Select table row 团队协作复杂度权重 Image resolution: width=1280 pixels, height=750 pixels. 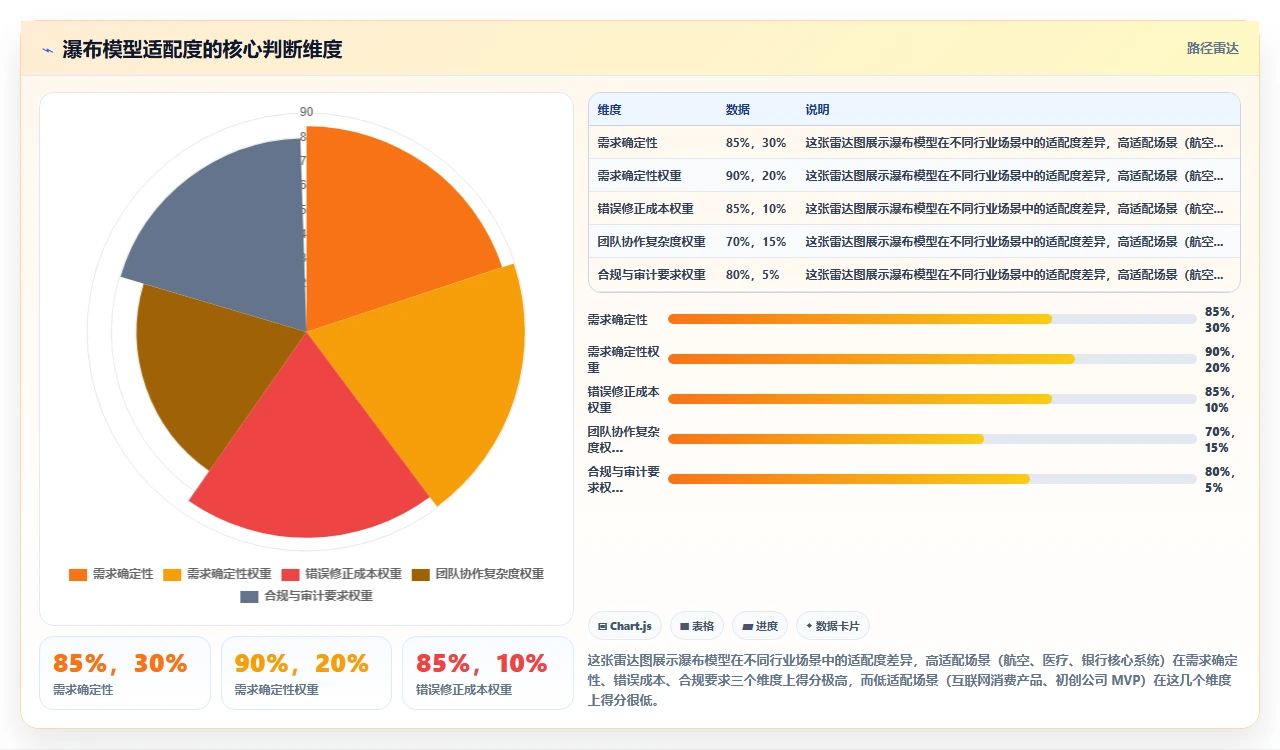(x=914, y=242)
